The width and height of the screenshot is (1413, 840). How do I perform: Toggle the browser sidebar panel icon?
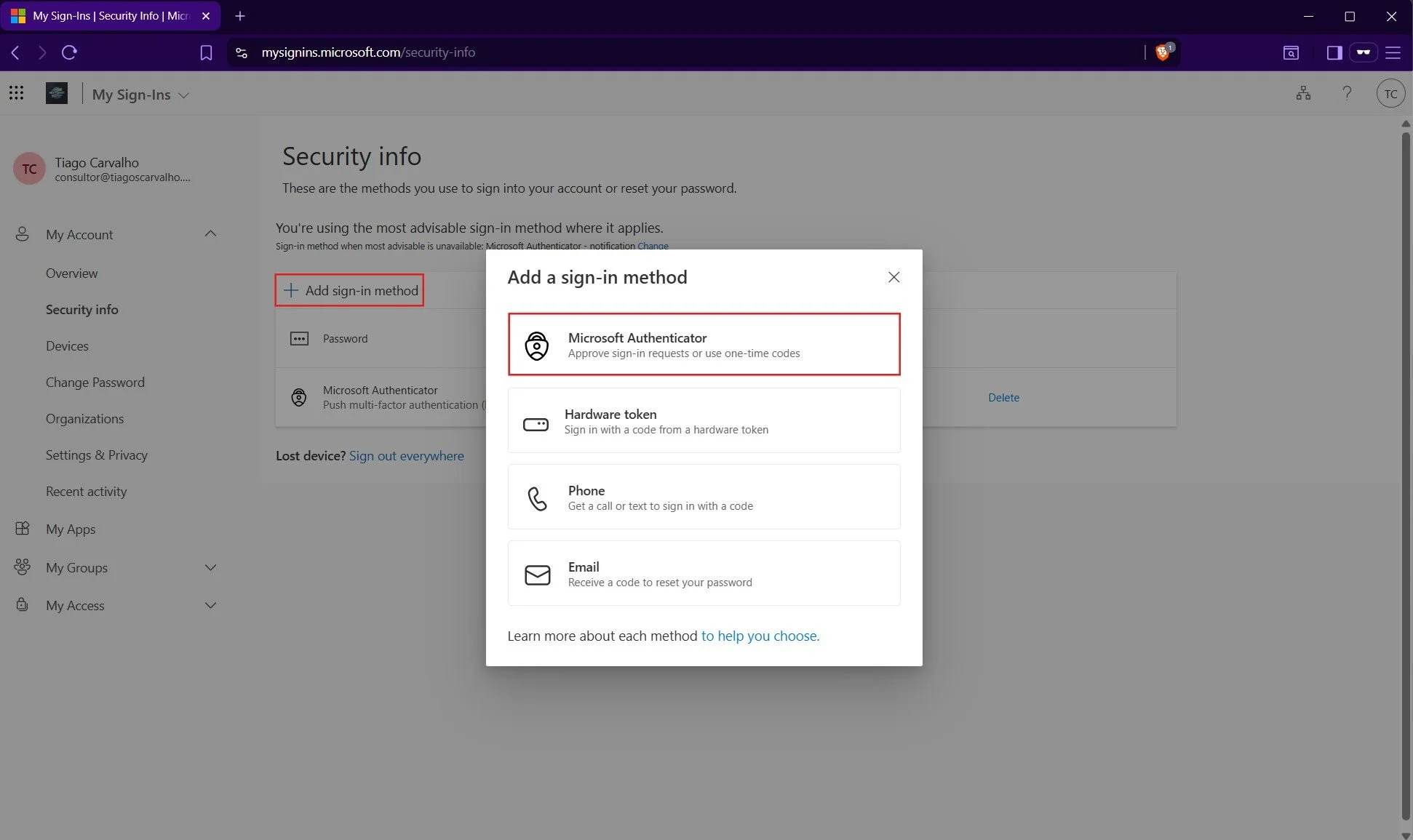[1334, 52]
